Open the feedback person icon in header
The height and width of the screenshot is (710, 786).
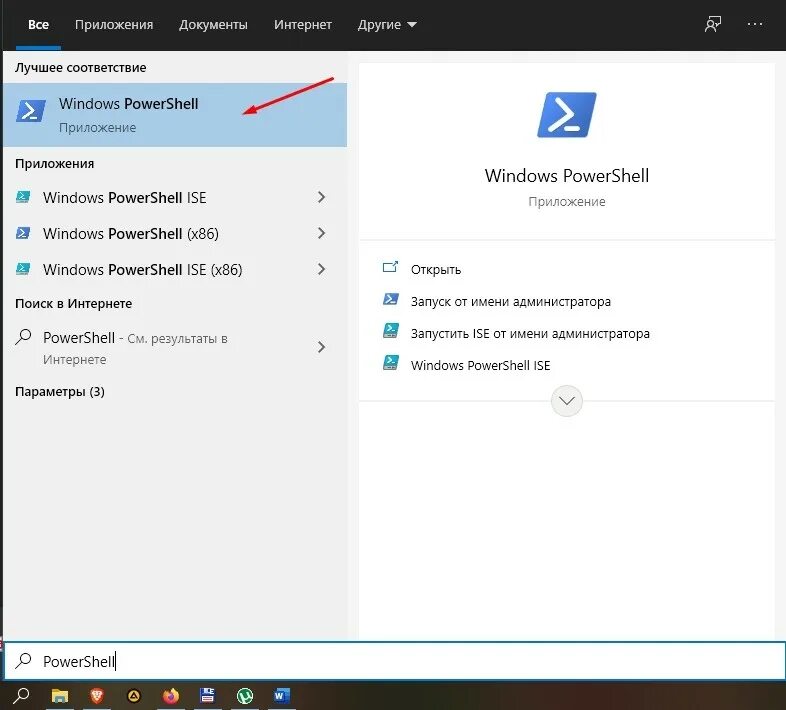(x=713, y=24)
